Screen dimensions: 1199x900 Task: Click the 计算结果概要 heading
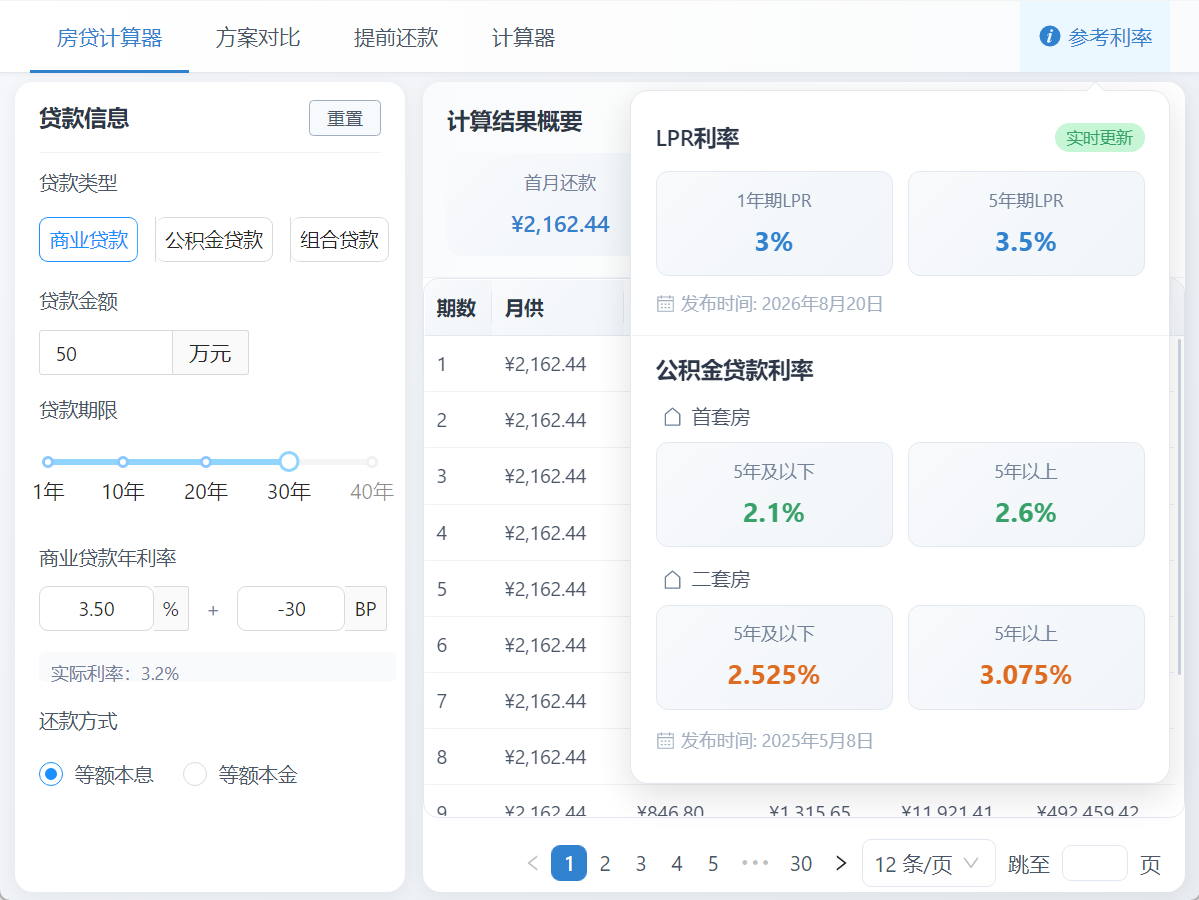pyautogui.click(x=515, y=121)
